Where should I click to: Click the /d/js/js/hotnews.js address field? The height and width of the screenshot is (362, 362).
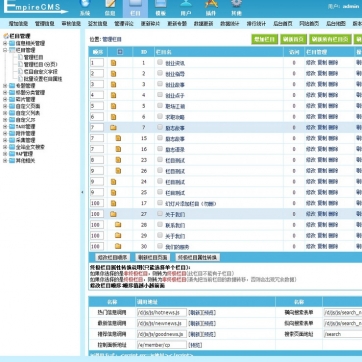(162, 313)
